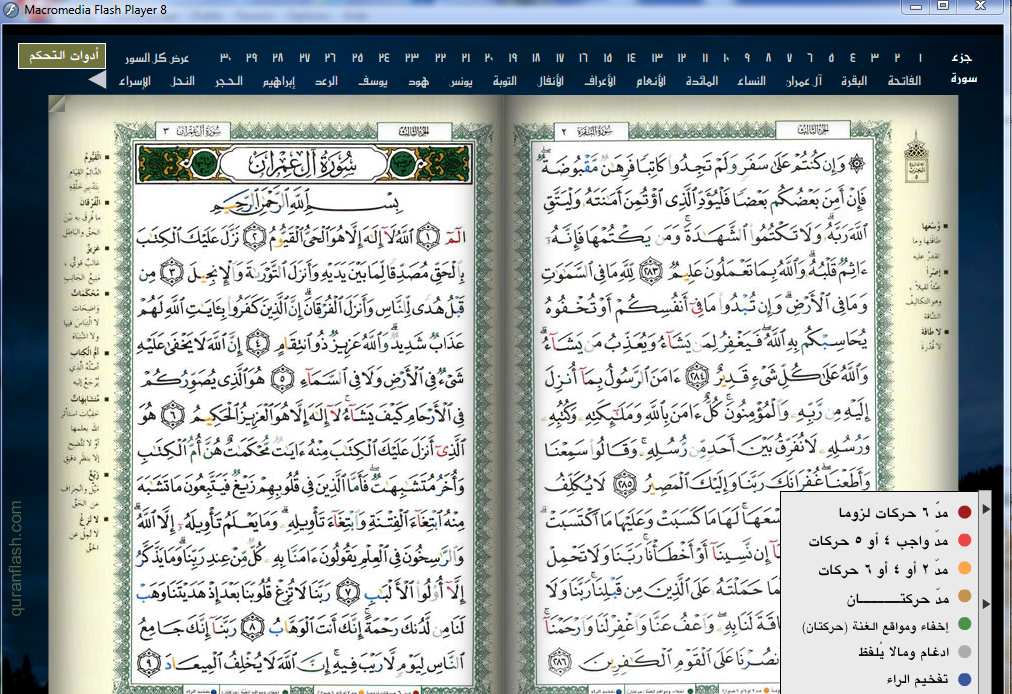The height and width of the screenshot is (694, 1012).
Task: Go to sura المائدة
Action: tap(702, 81)
